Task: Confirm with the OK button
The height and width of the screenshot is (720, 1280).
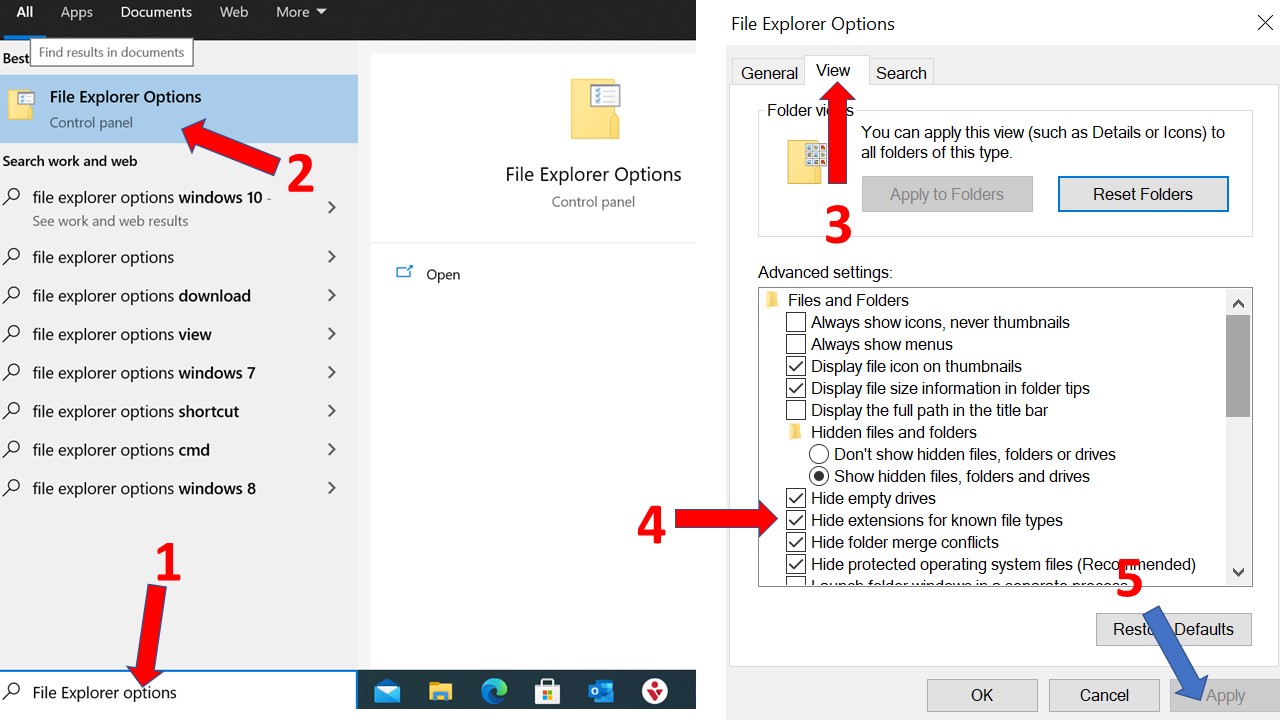Action: point(982,695)
